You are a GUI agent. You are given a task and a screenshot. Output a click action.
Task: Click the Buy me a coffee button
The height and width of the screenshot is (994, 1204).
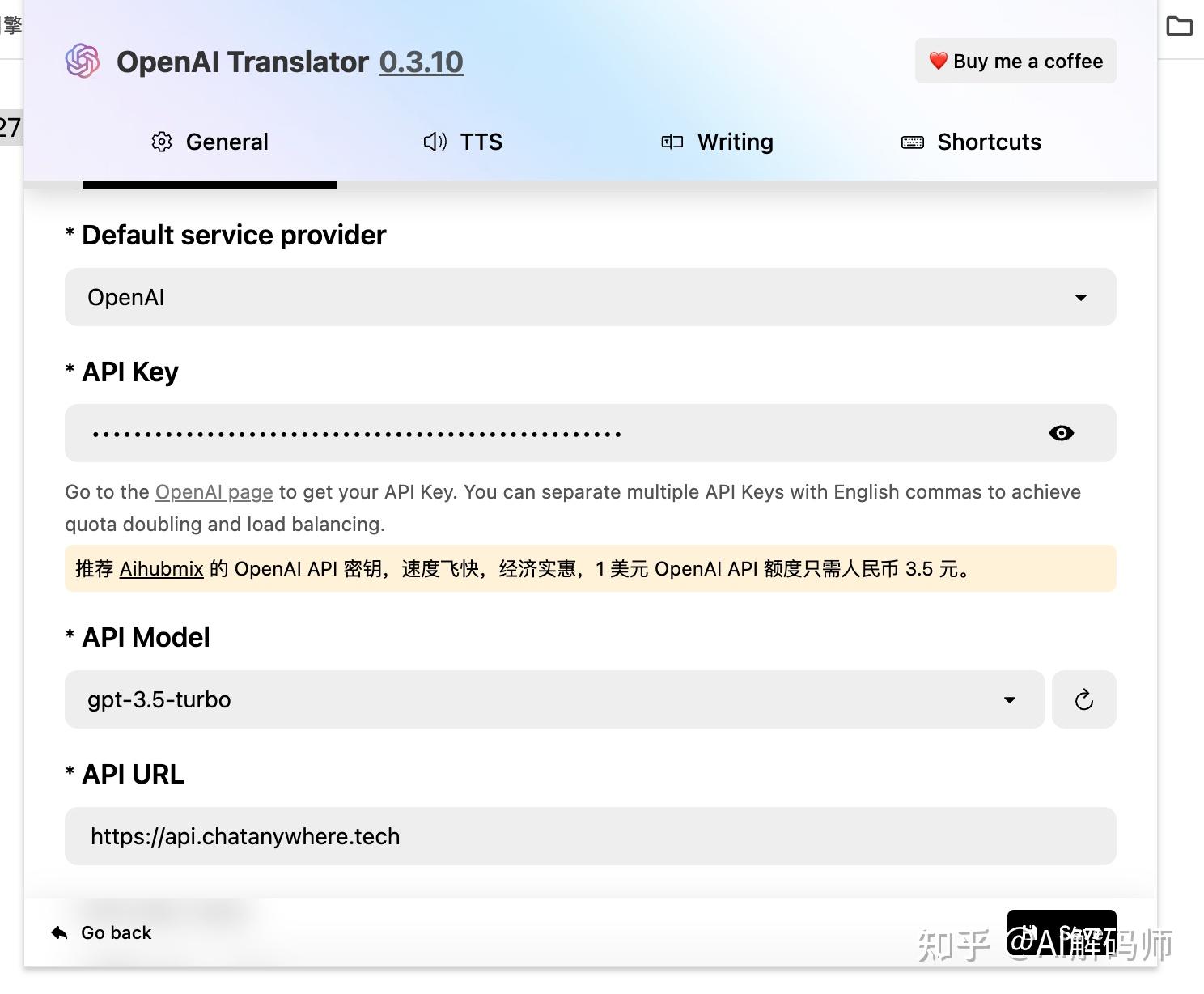click(x=1015, y=61)
